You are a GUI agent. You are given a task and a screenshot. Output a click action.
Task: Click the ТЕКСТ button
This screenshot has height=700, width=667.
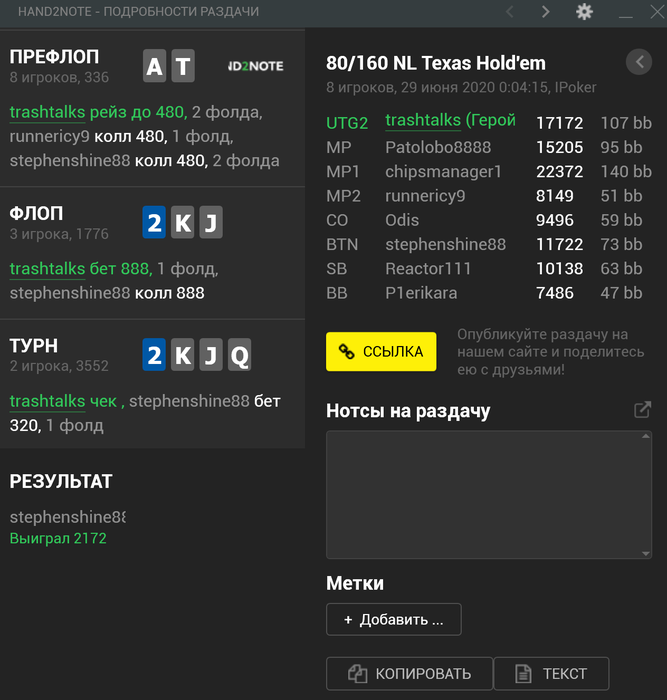(x=551, y=673)
